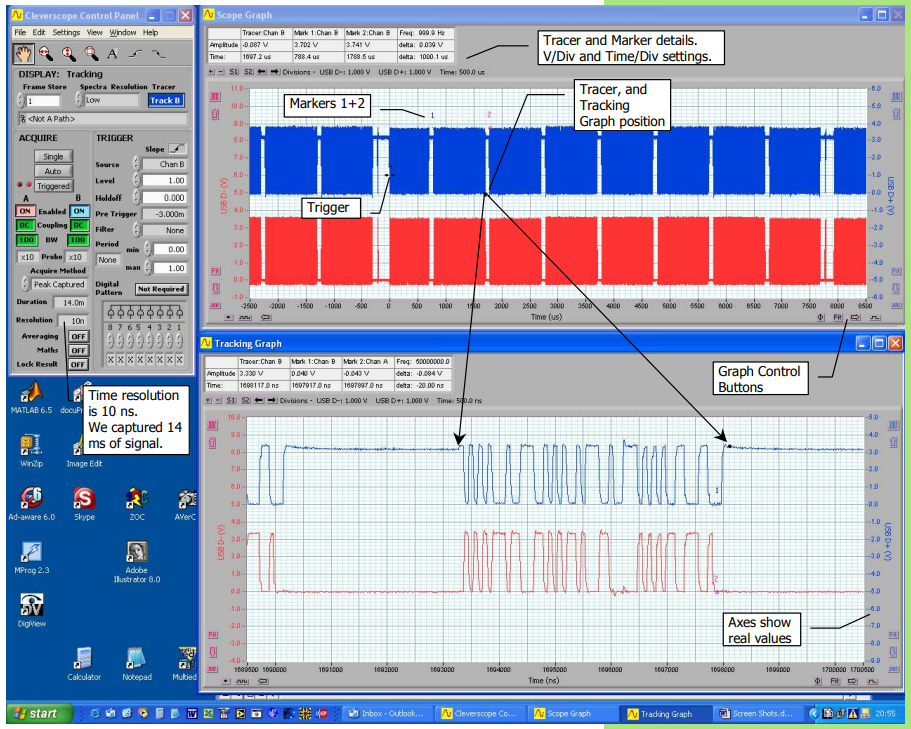Open the Window menu
The width and height of the screenshot is (911, 729).
[121, 32]
